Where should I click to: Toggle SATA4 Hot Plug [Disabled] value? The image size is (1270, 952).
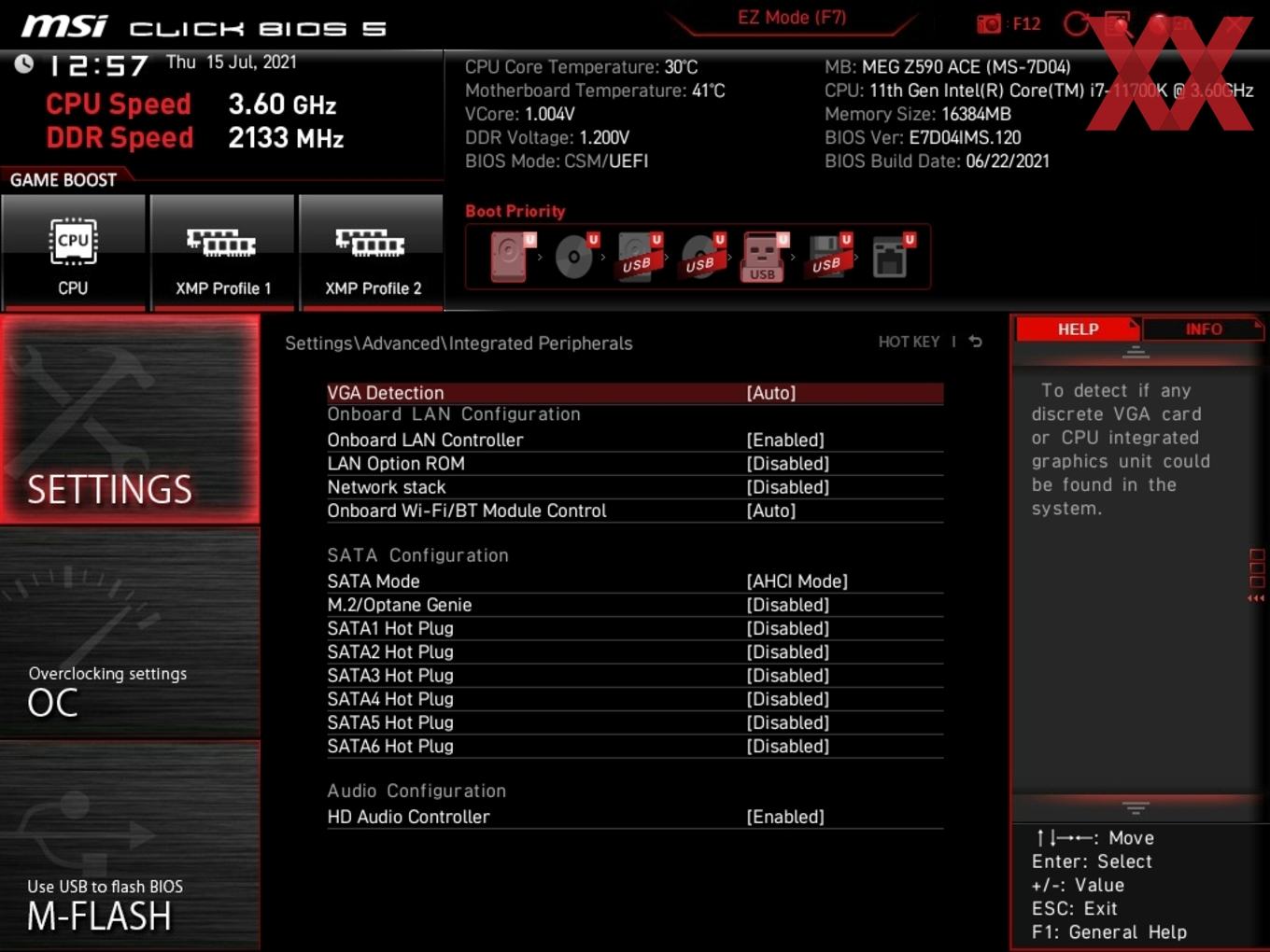[x=788, y=699]
